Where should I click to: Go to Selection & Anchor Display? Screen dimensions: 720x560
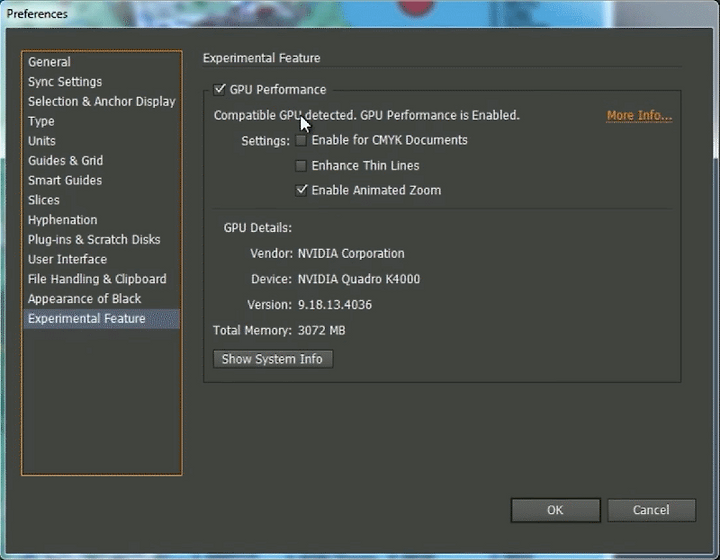click(x=101, y=101)
